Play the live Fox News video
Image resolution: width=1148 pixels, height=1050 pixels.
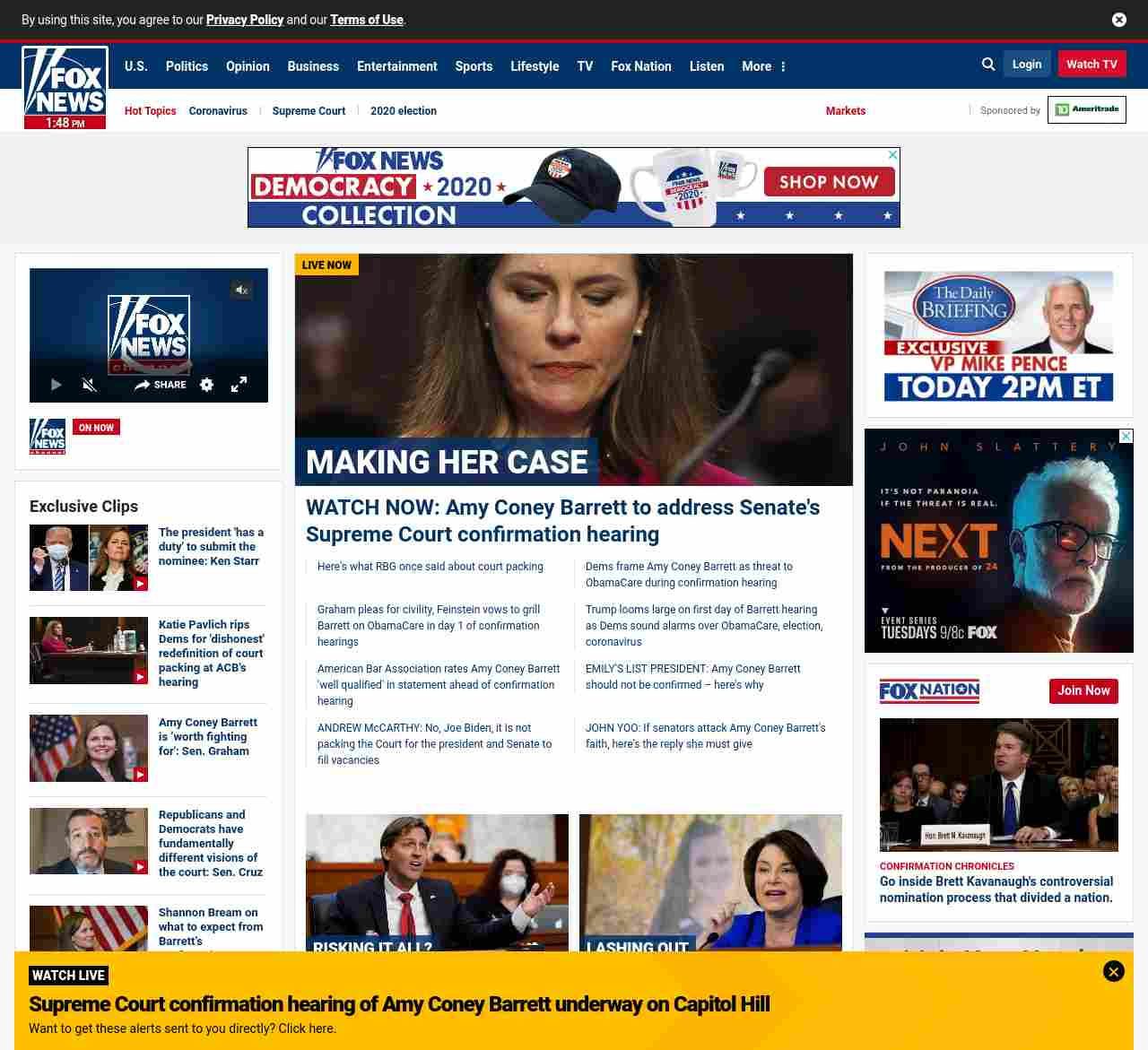point(56,385)
